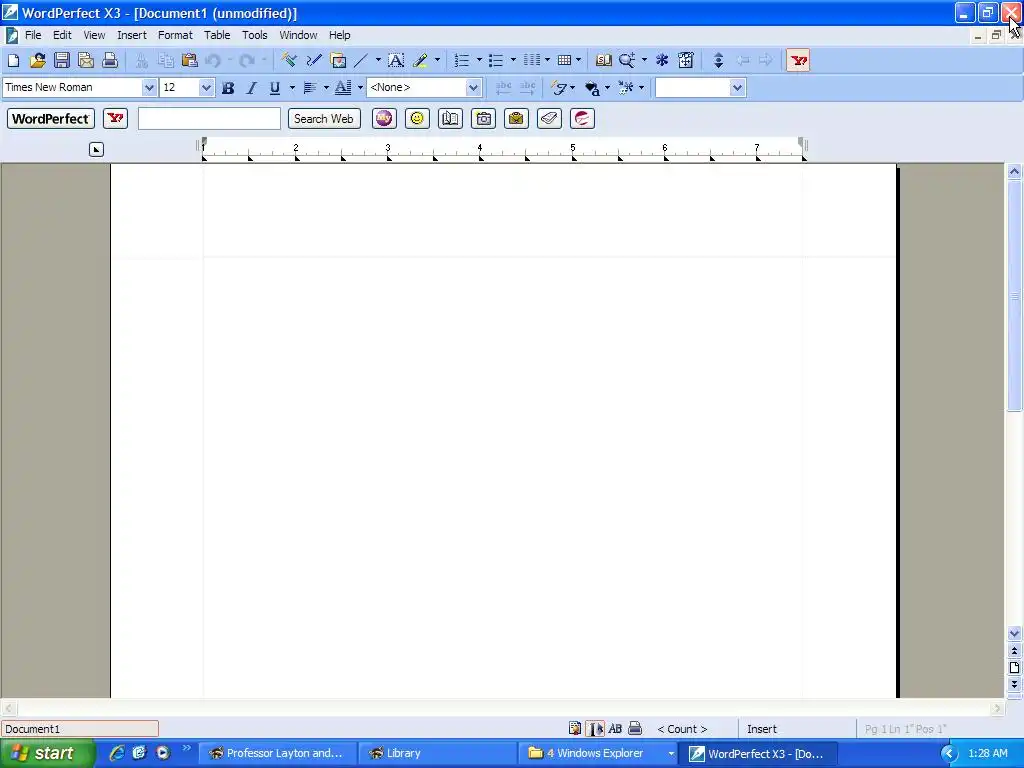Click the Bullets list icon
This screenshot has width=1024, height=768.
pos(496,61)
